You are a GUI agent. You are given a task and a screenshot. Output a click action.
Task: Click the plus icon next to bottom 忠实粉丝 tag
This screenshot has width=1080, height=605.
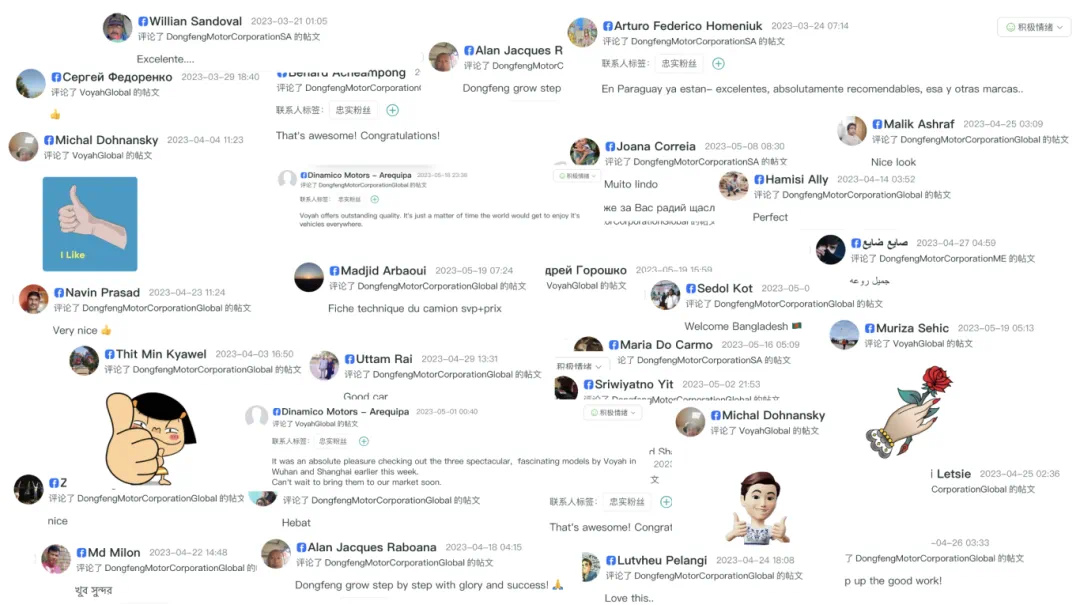coord(666,502)
